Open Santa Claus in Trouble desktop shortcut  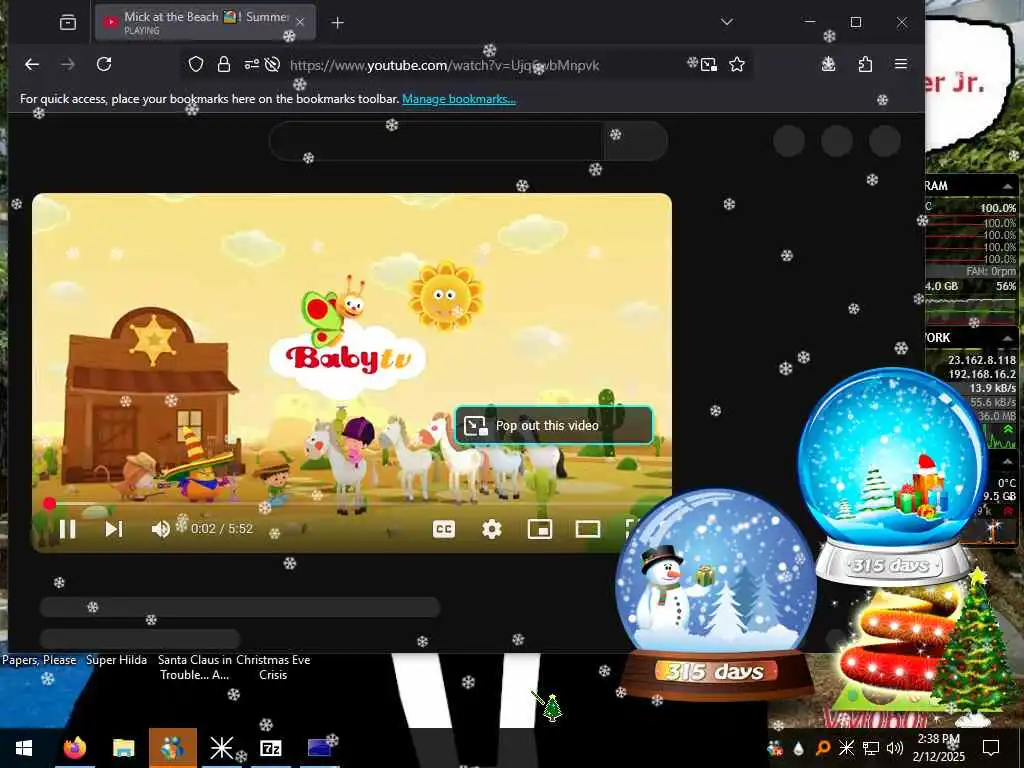(195, 667)
